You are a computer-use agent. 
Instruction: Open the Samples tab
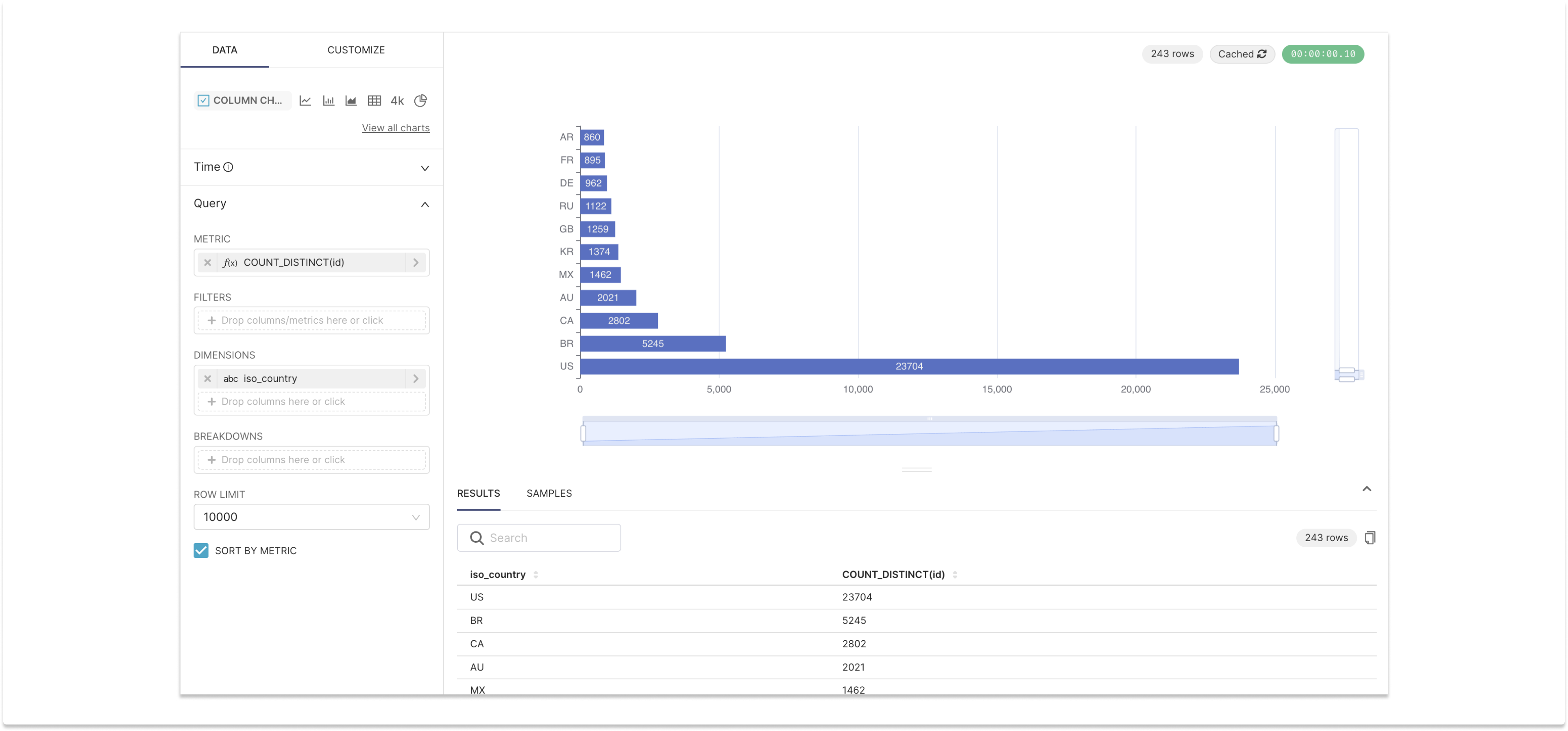[x=549, y=493]
